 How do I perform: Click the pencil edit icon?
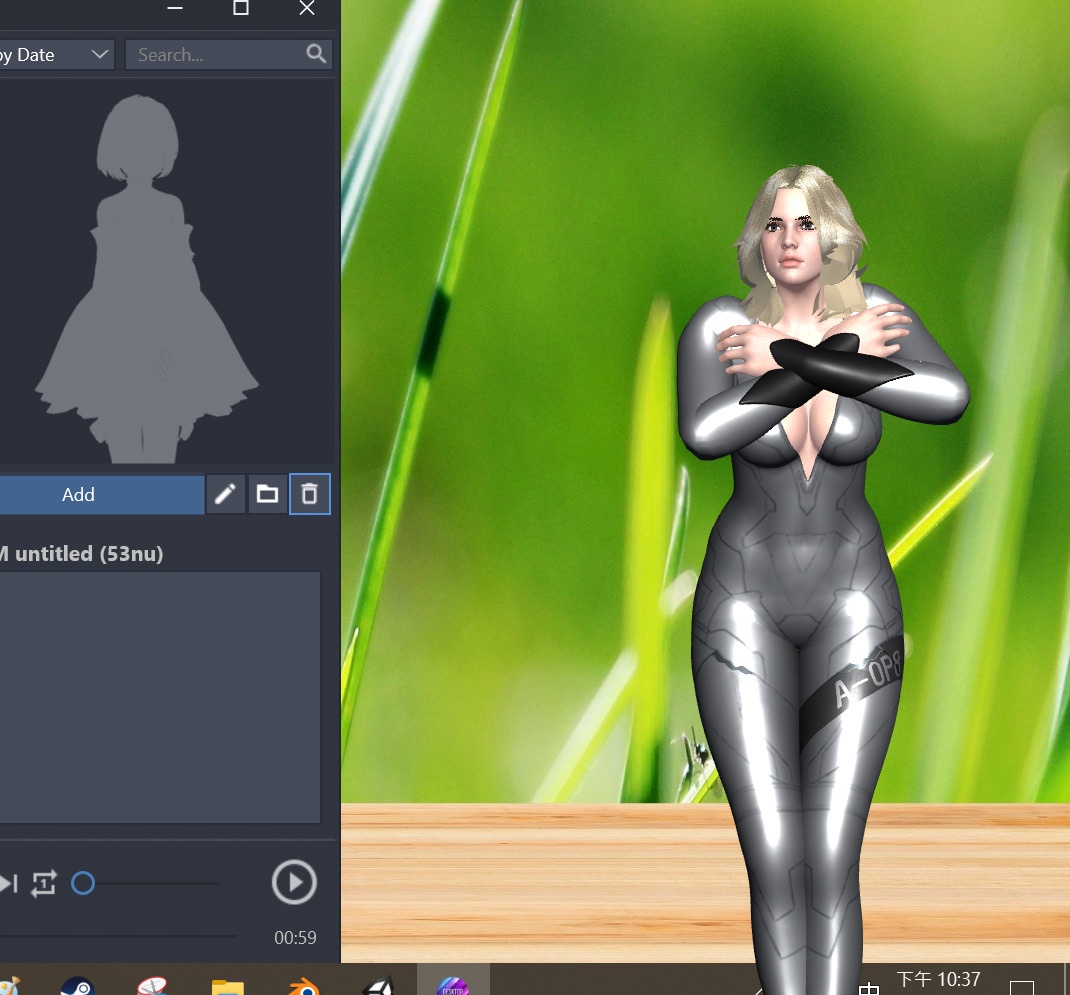226,494
